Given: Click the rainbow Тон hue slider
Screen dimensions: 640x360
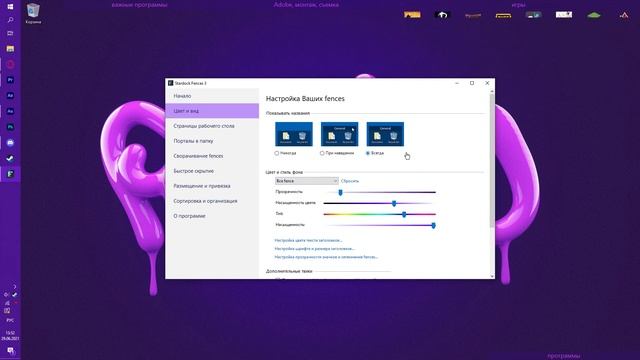Looking at the screenshot, I should [x=380, y=214].
